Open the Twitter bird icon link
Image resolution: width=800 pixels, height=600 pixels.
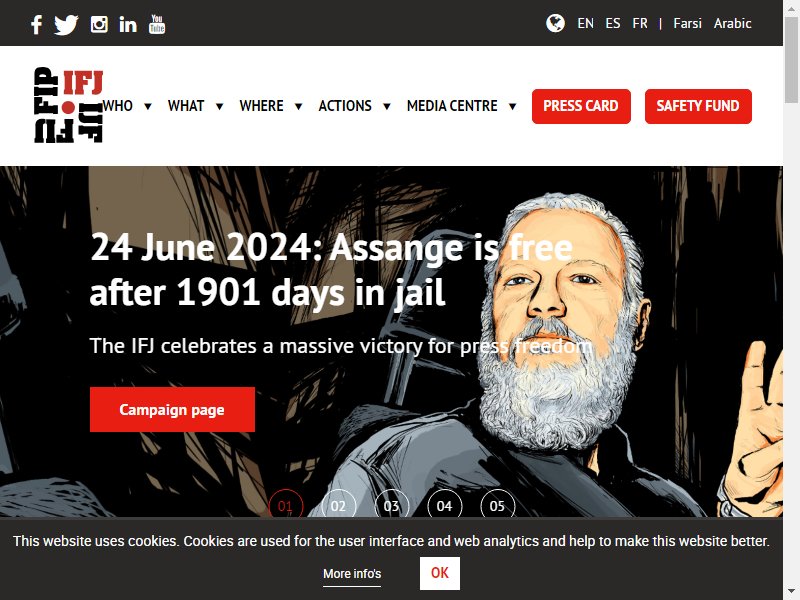(x=66, y=24)
